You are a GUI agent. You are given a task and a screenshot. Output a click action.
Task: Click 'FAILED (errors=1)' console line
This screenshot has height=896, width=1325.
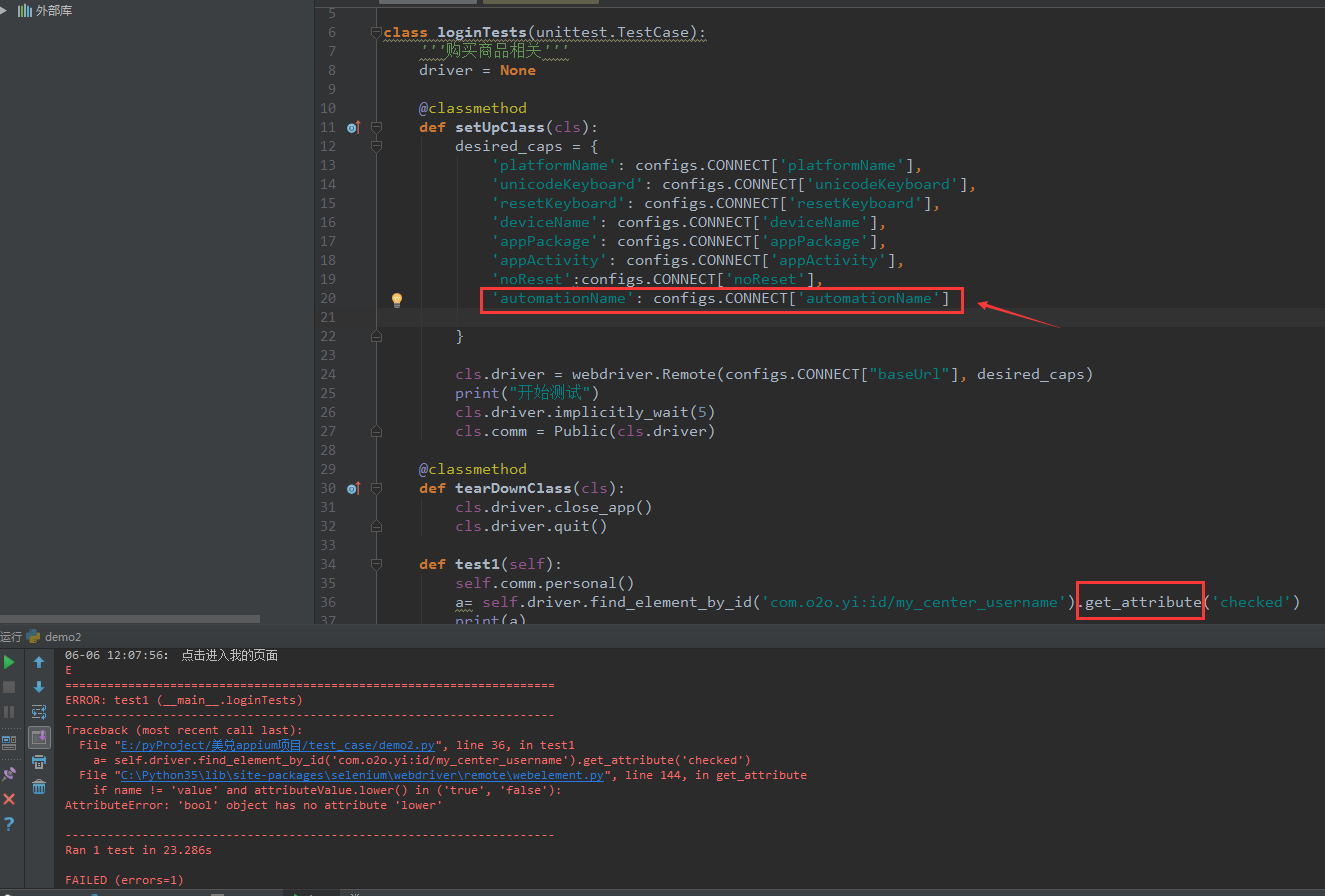click(124, 880)
